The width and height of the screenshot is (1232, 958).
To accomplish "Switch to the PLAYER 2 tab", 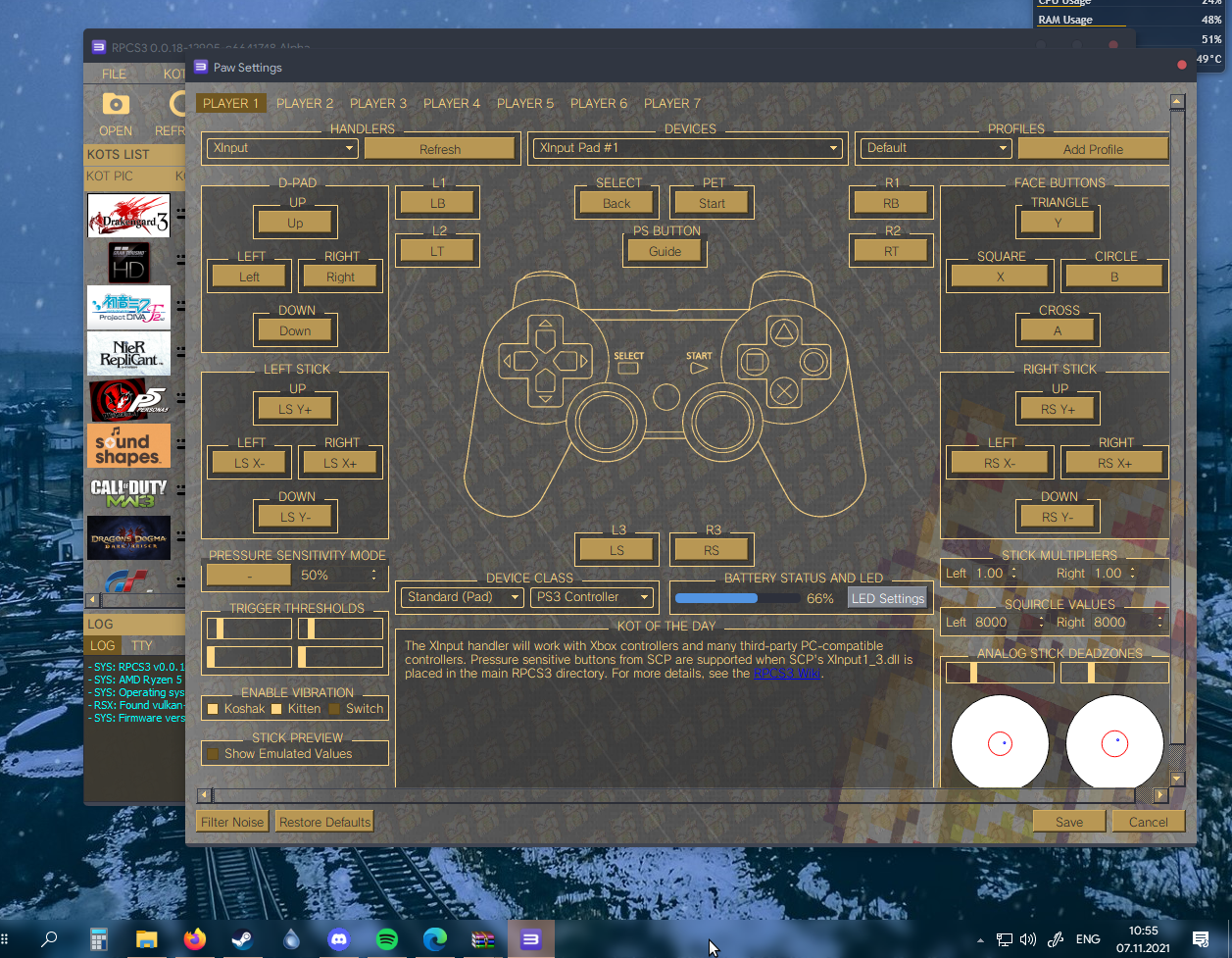I will point(305,103).
